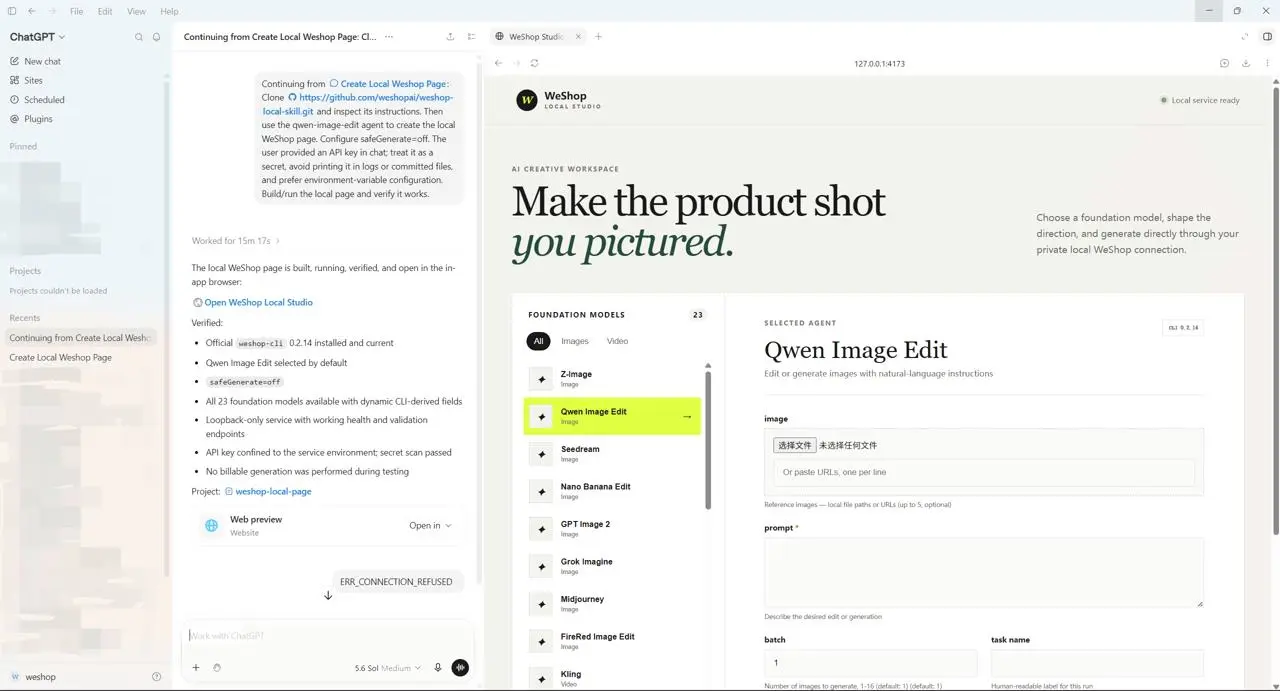The height and width of the screenshot is (691, 1280).
Task: Select the Images filter tab
Action: tap(575, 341)
